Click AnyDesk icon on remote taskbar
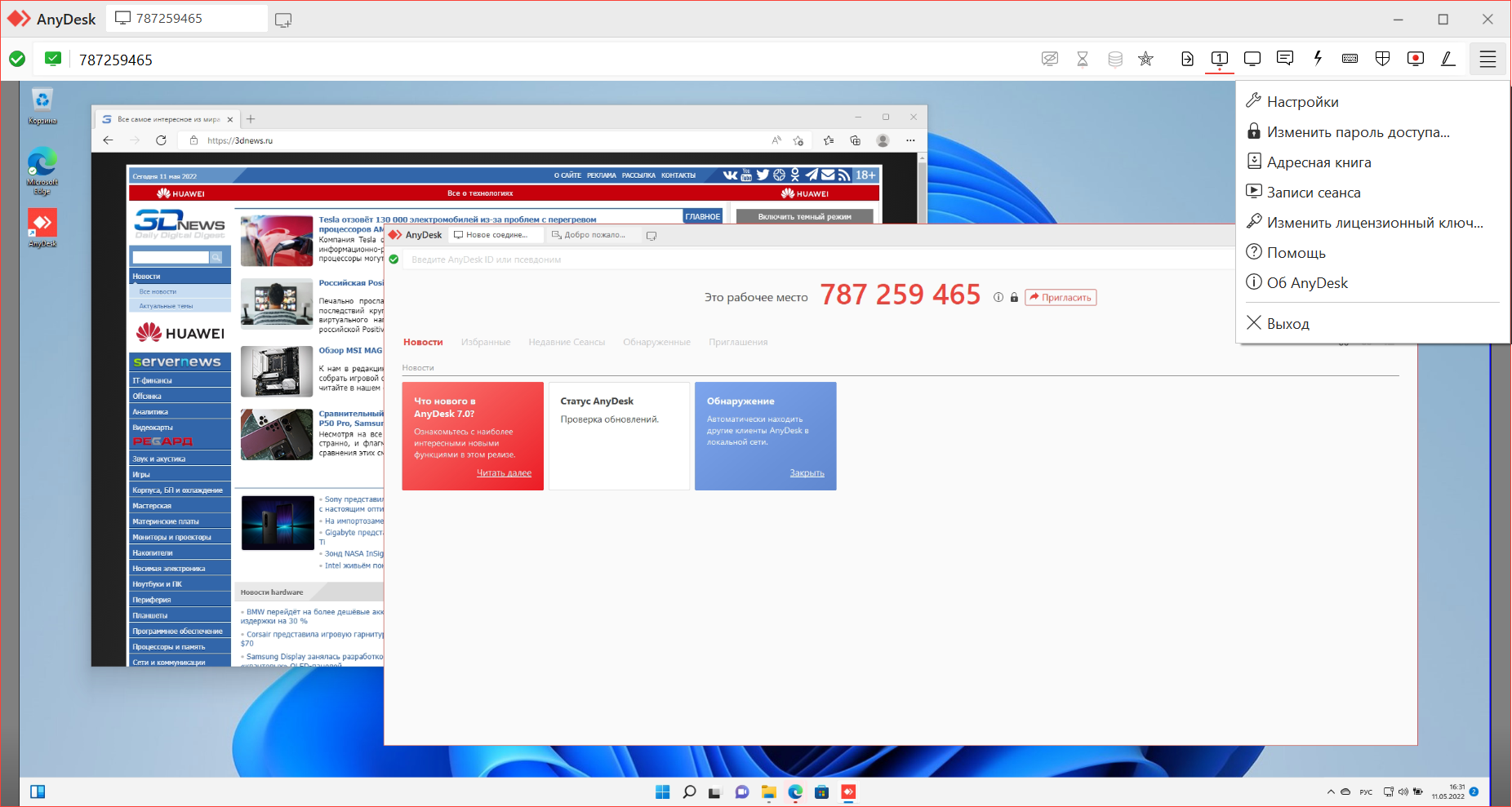 849,791
